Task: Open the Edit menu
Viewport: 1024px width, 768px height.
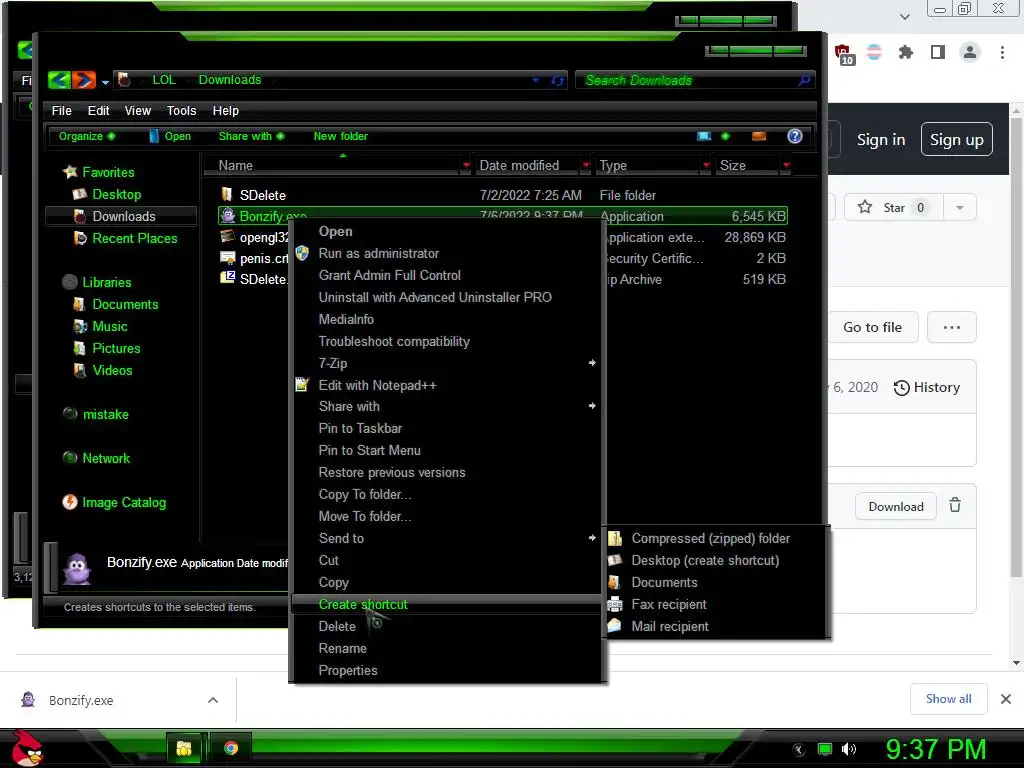Action: [x=99, y=110]
